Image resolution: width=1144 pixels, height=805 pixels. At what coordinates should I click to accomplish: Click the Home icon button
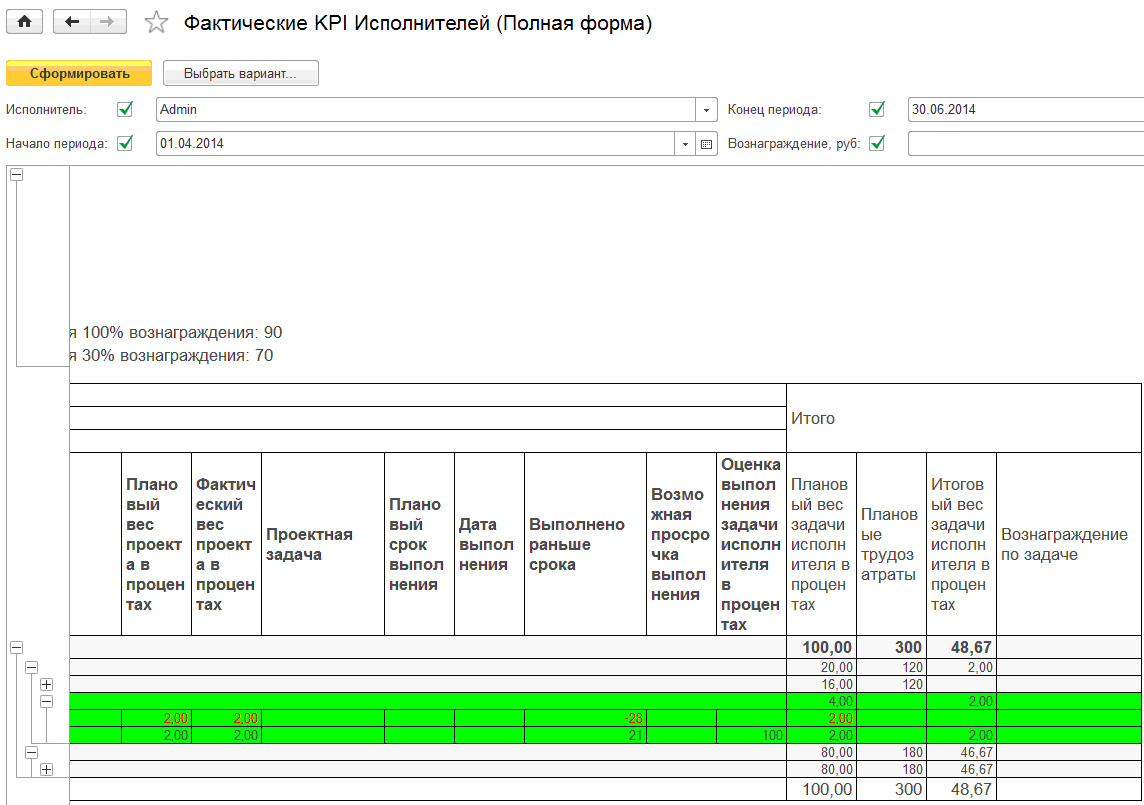tap(25, 22)
